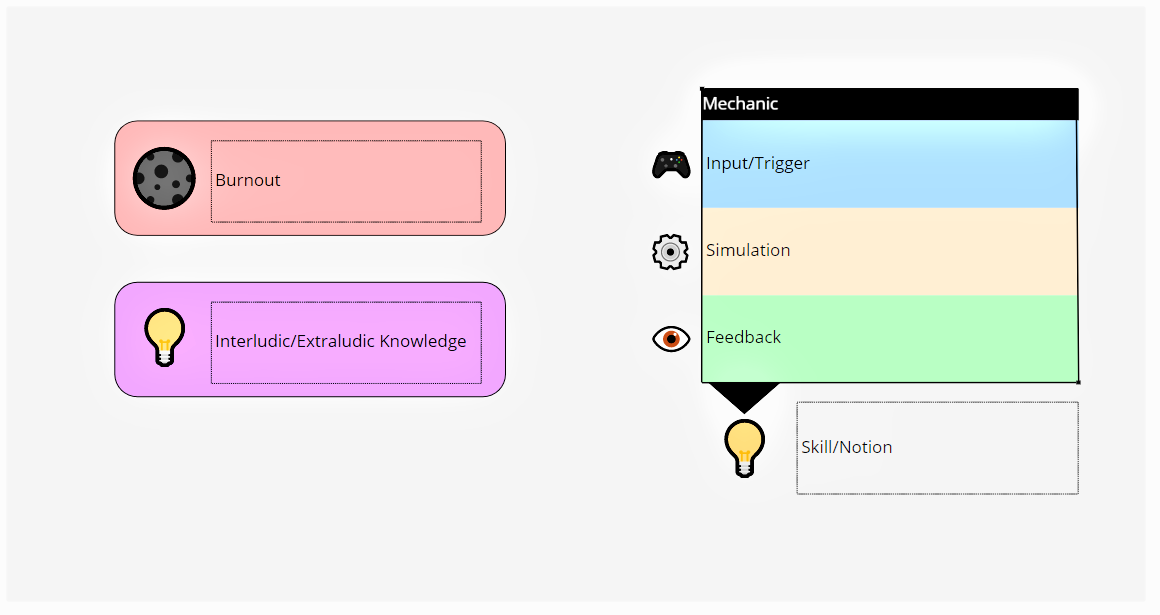
Task: Click the gamepad icon beside Input/Trigger
Action: [671, 164]
